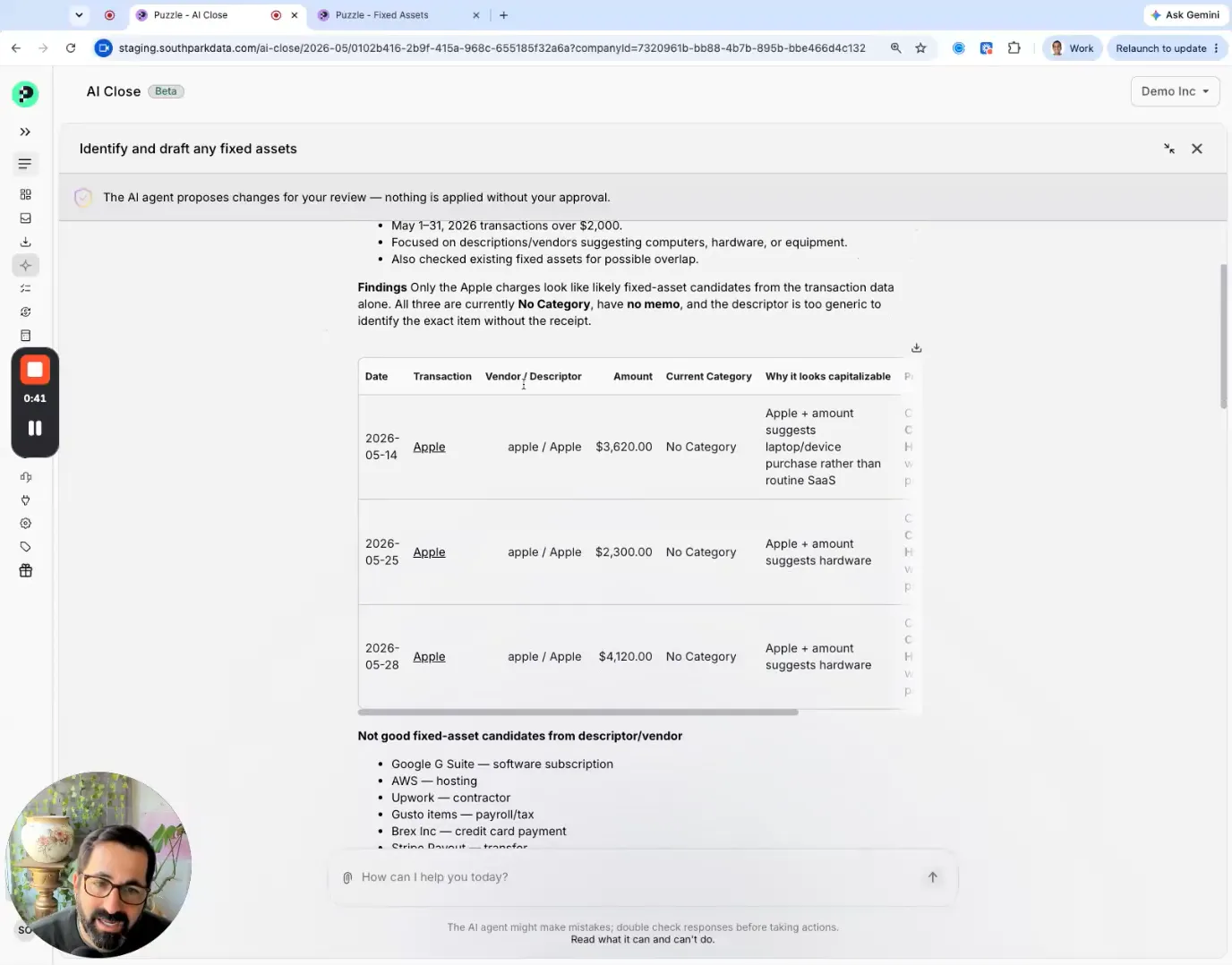Open the buildings icon above the plug icon
Screen dimensions: 1232x965
coord(25,477)
